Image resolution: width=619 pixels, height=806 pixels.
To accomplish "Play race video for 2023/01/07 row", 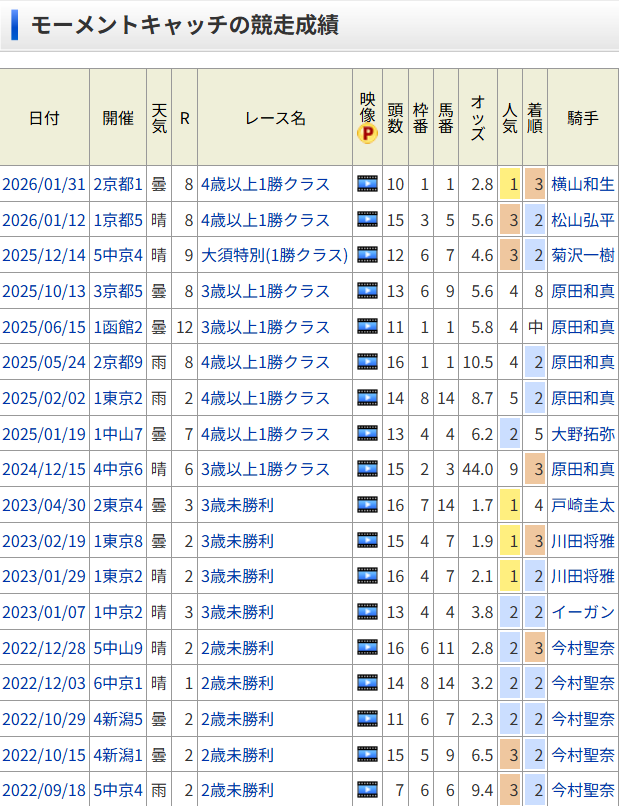I will 367,612.
